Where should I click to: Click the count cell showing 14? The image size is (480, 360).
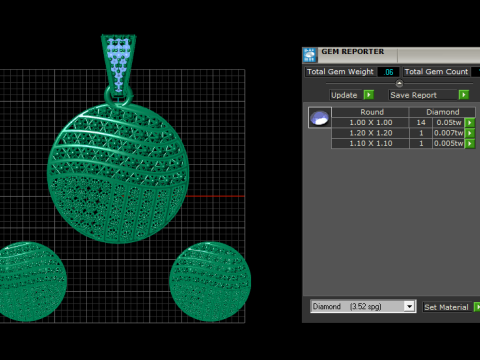421,123
